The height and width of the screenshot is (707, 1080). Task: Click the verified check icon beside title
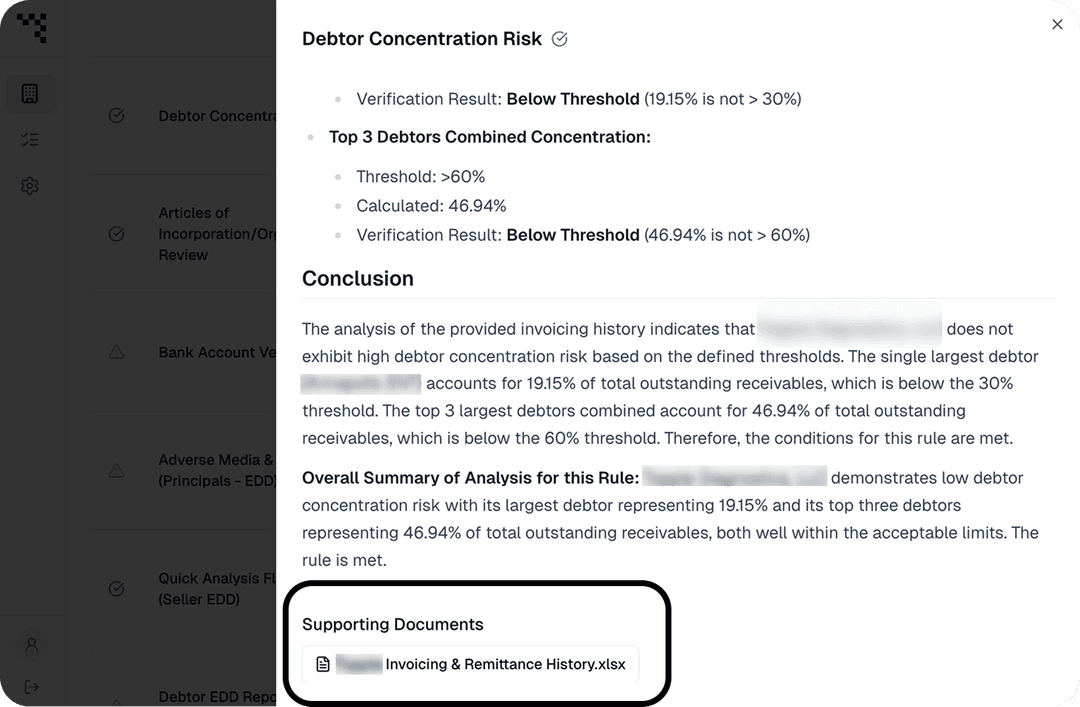560,39
